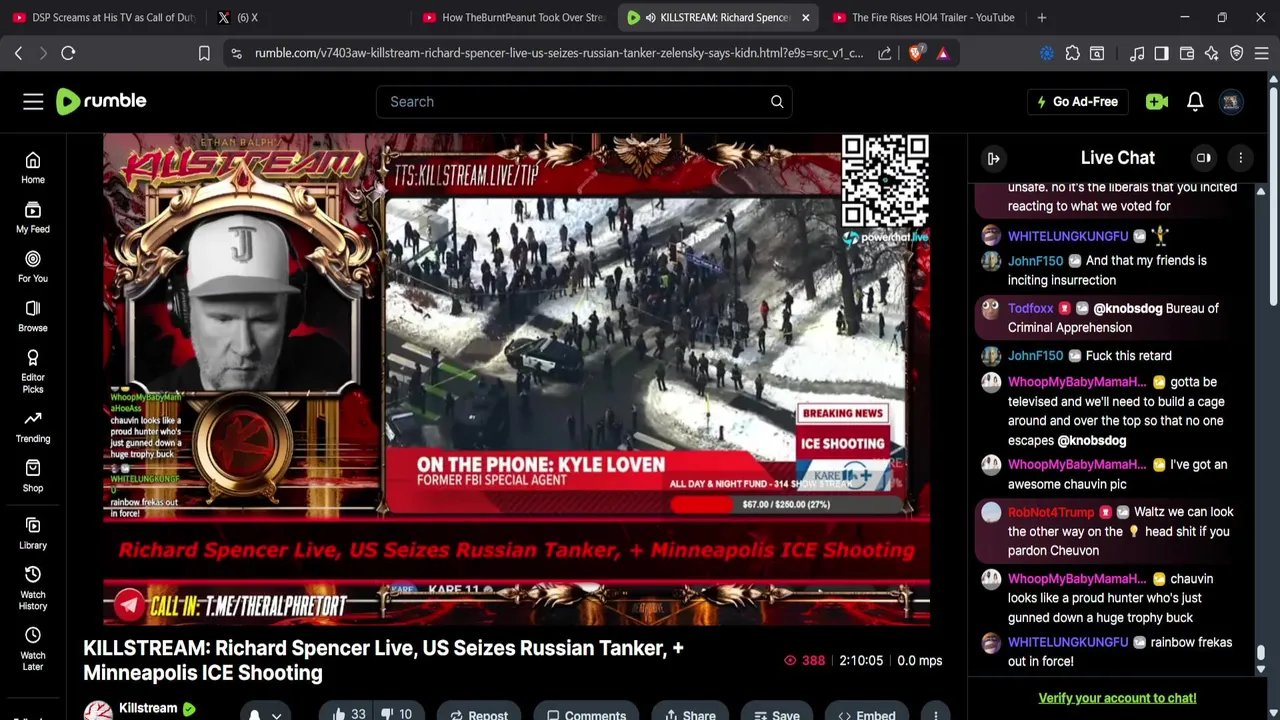Image resolution: width=1280 pixels, height=720 pixels.
Task: Click the green upload video camera icon
Action: click(x=1157, y=101)
